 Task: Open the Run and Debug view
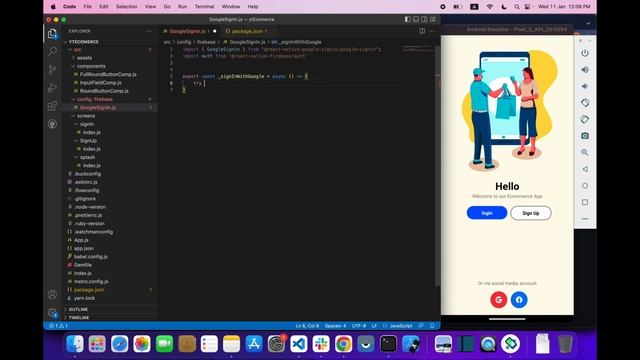click(x=52, y=87)
